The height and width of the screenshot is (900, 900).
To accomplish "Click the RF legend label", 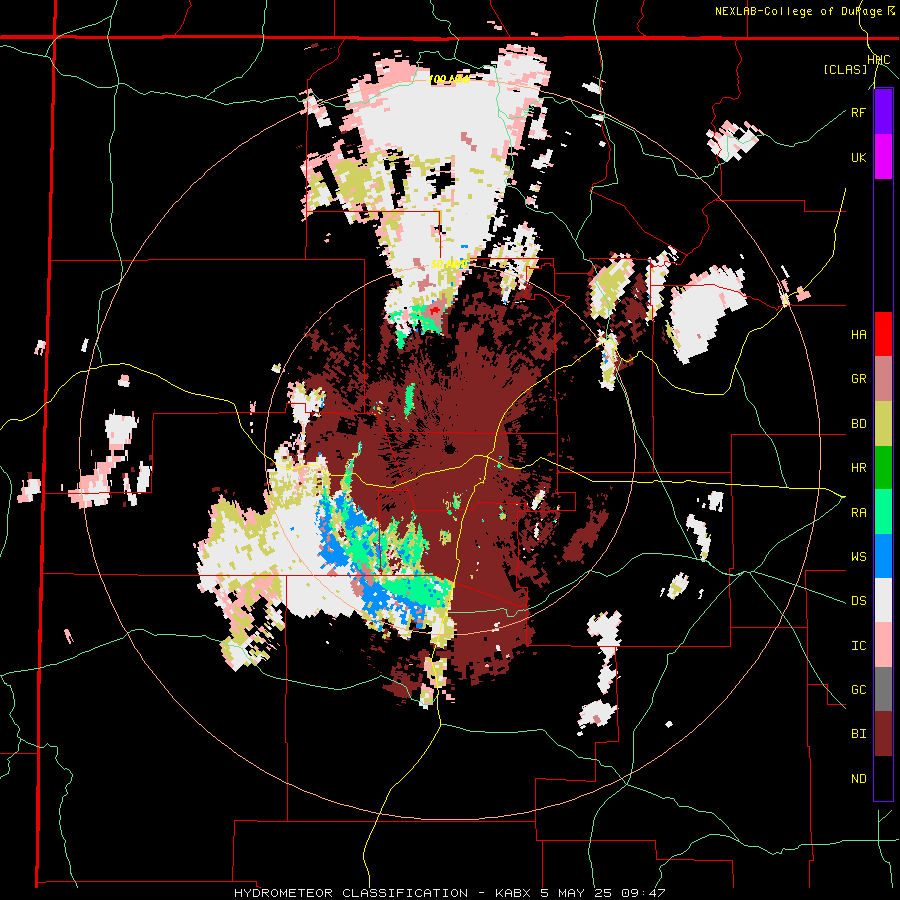I will coord(858,112).
